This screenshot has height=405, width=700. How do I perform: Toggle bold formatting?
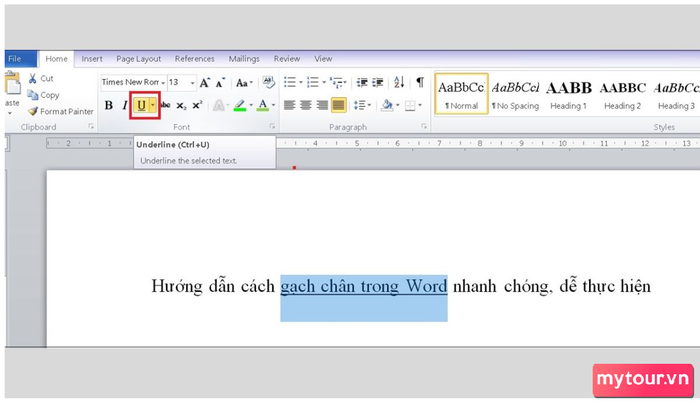(x=108, y=105)
